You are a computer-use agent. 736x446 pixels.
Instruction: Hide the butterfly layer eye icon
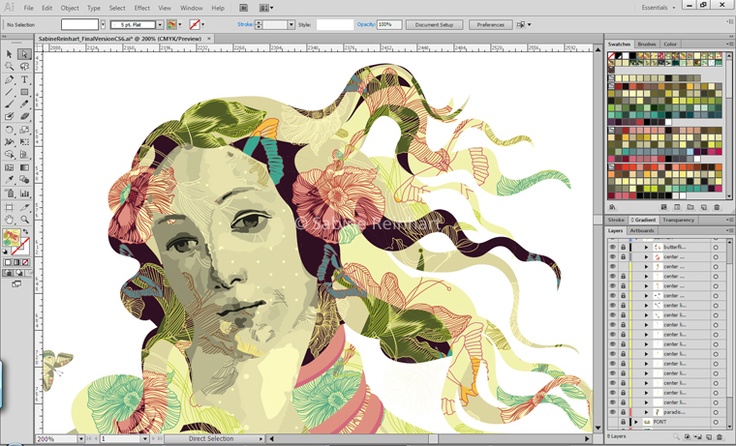[x=613, y=246]
